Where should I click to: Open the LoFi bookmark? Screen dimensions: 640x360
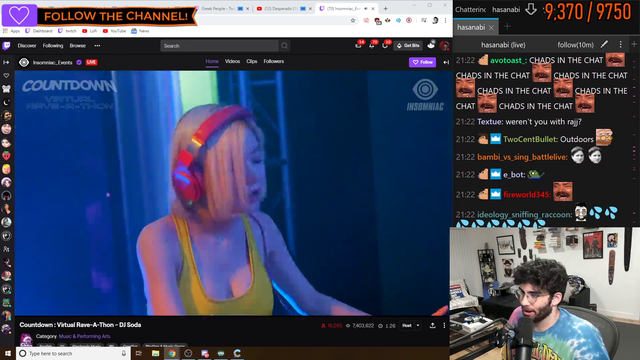[x=89, y=31]
